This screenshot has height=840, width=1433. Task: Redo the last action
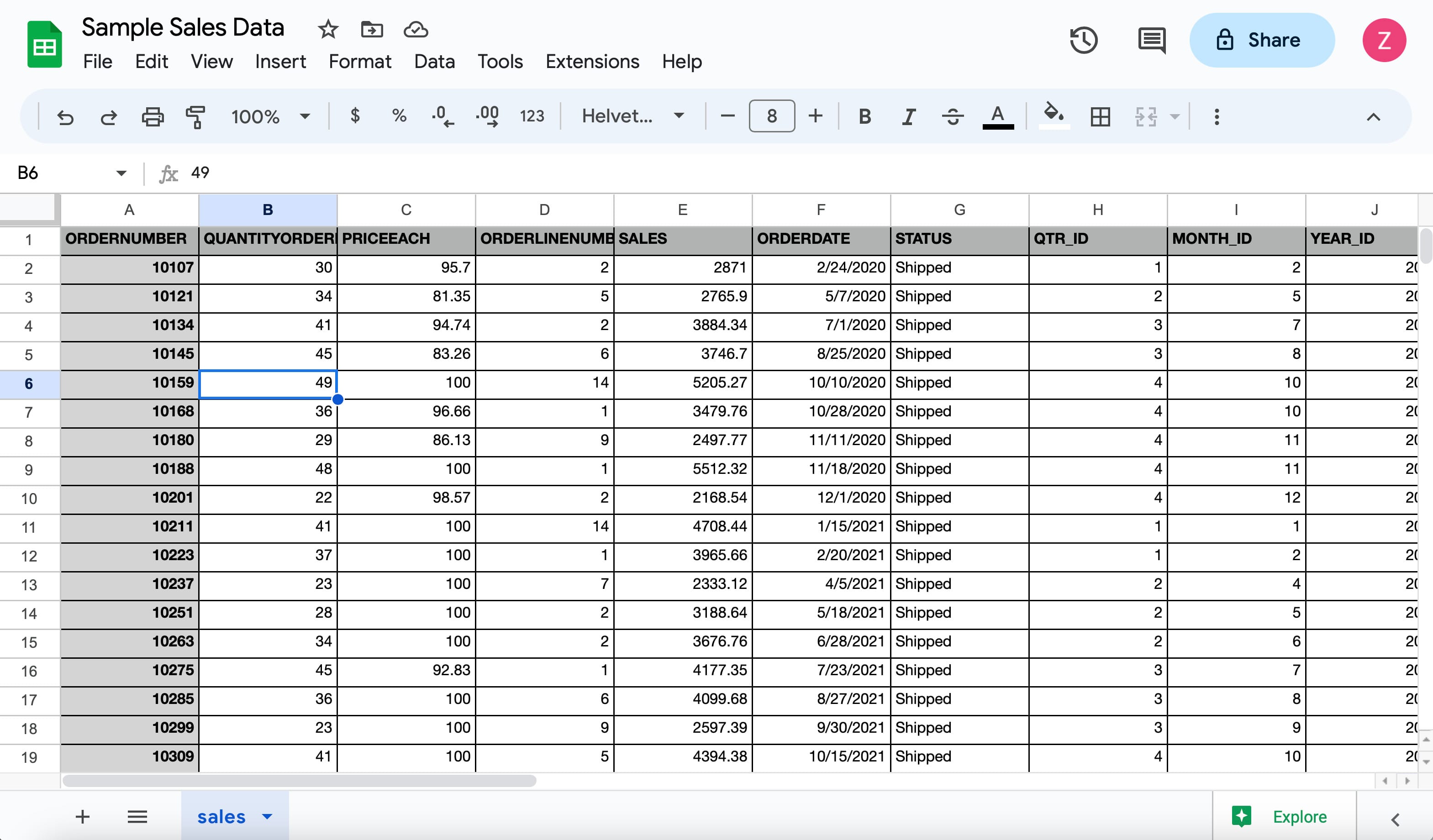(x=109, y=116)
